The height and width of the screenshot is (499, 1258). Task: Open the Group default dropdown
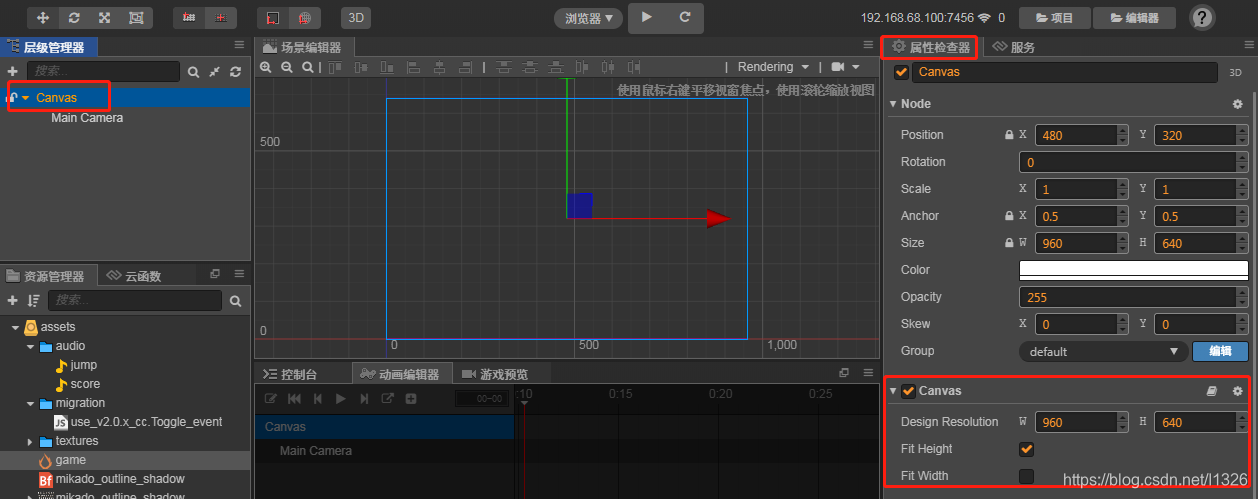point(1104,351)
